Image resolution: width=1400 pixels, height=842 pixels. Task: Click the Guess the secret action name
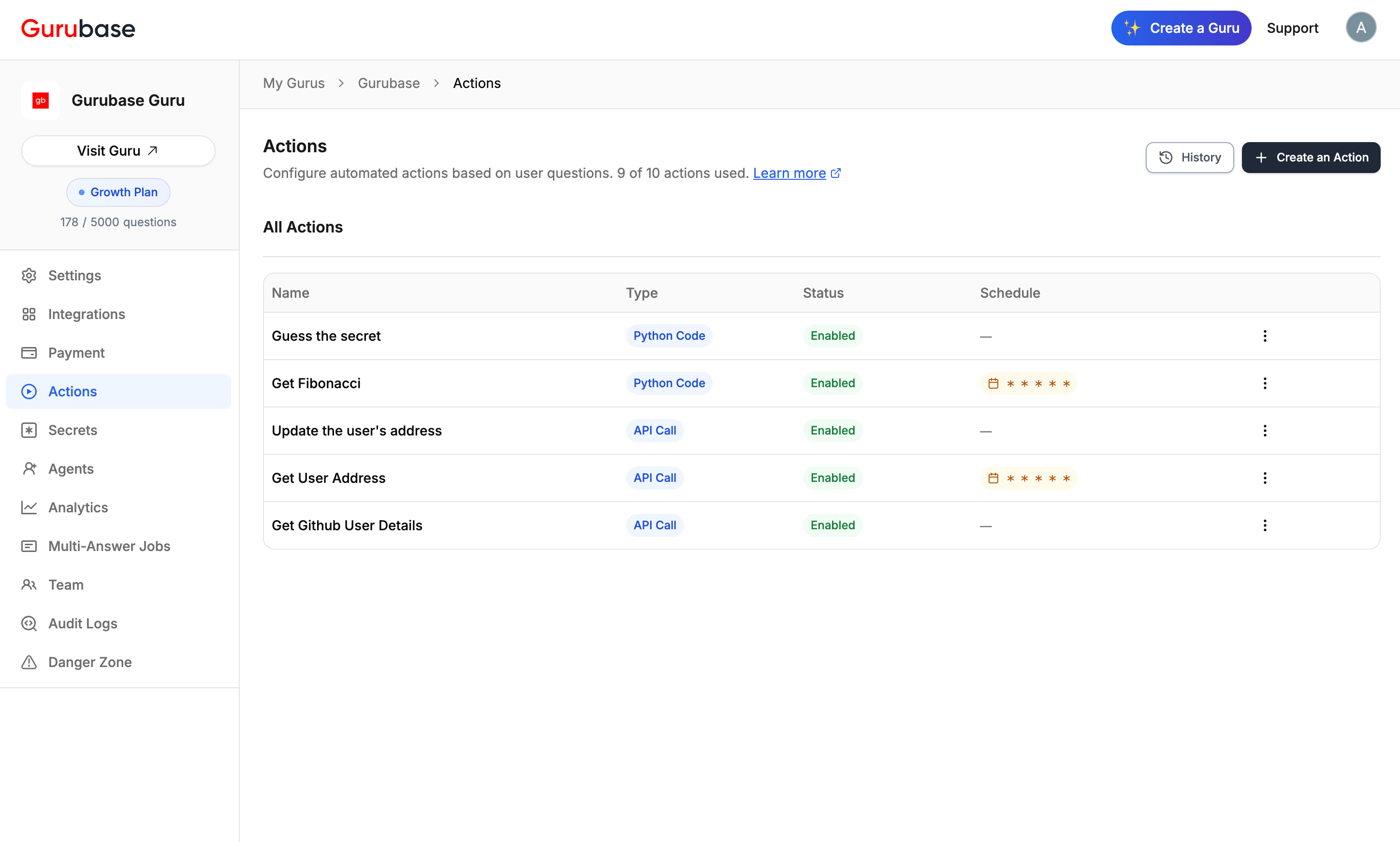[x=326, y=336]
